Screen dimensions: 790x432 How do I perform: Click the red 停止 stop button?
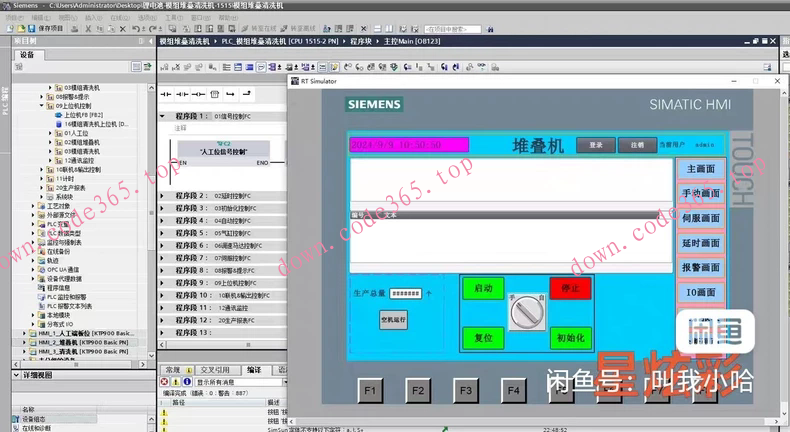coord(570,288)
